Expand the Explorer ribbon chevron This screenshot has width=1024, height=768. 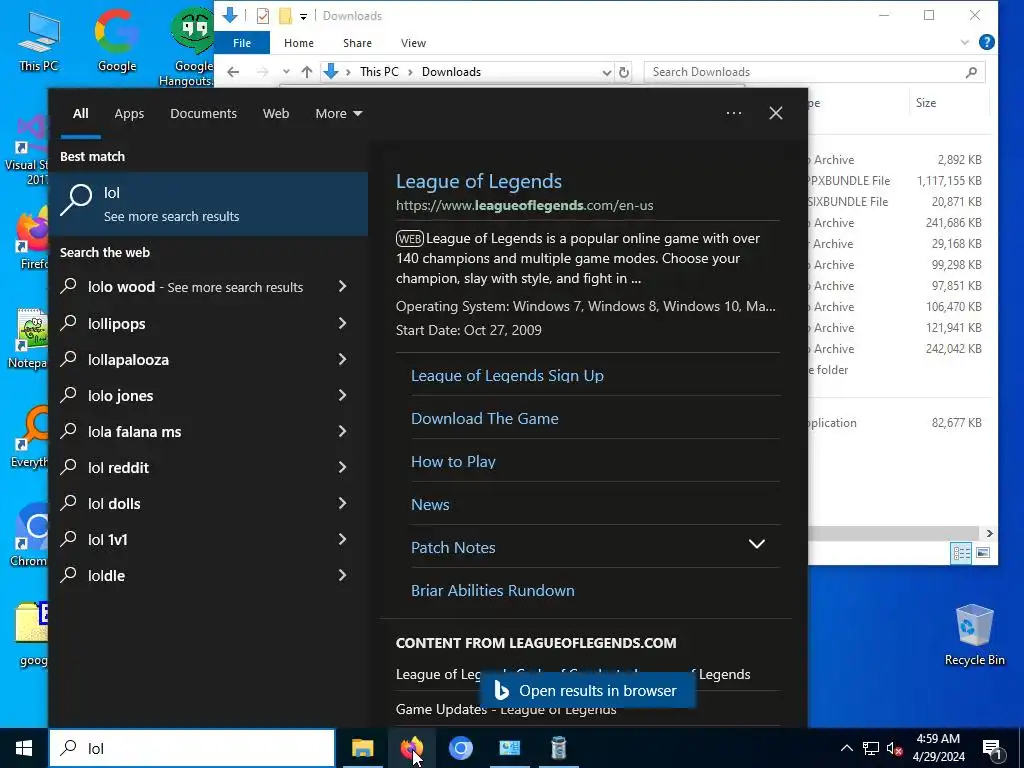[x=965, y=42]
